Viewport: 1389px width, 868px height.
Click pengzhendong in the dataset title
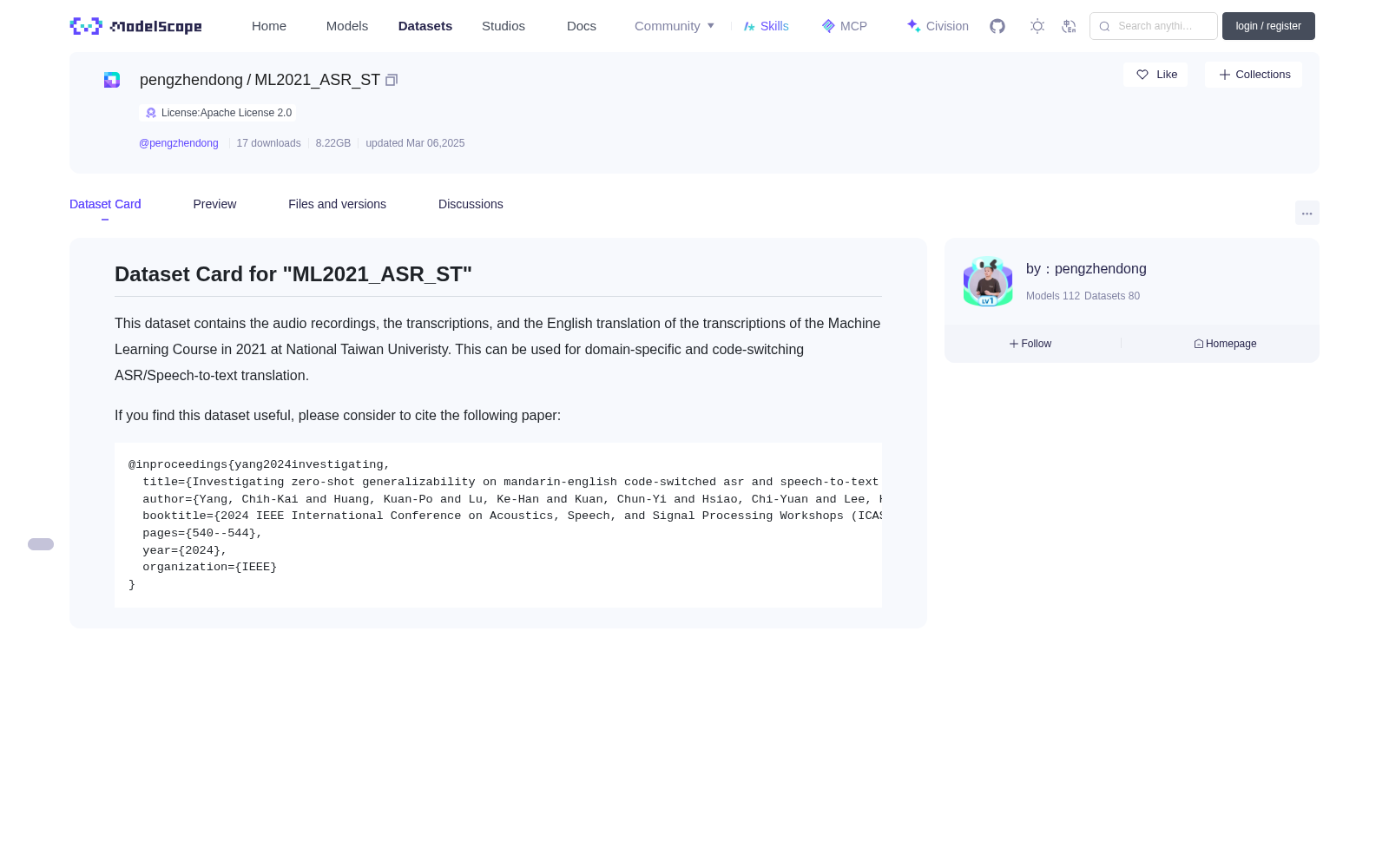point(191,80)
